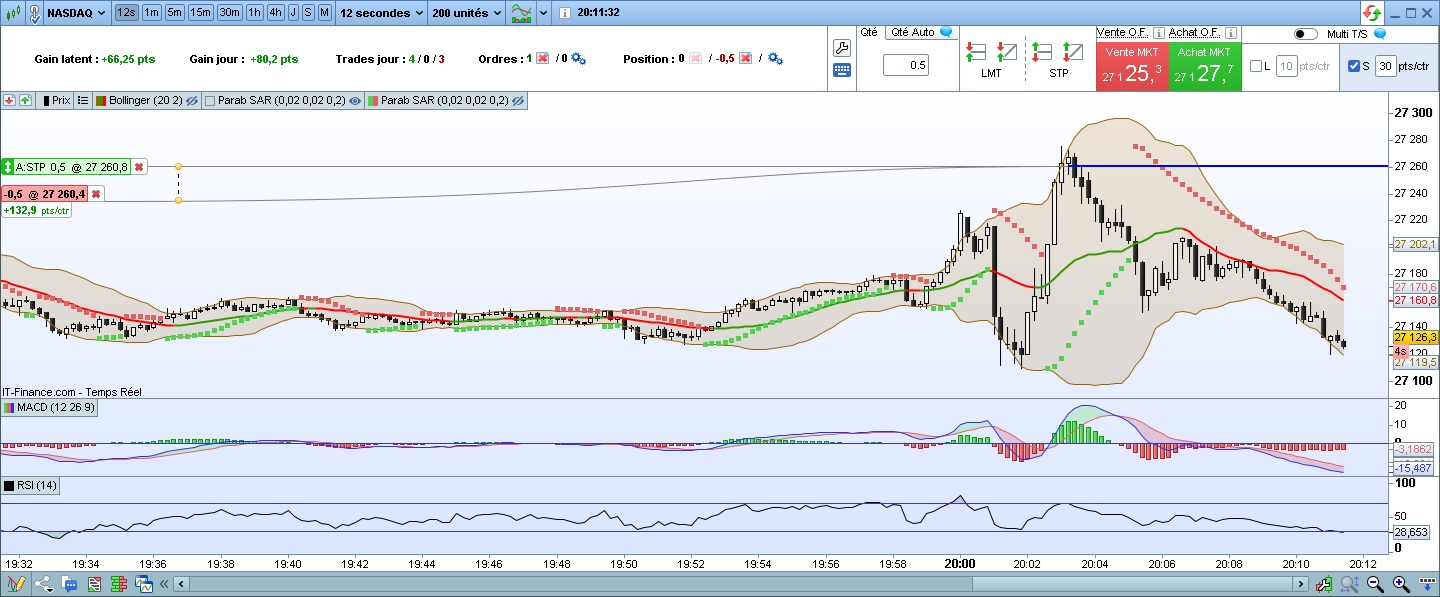The height and width of the screenshot is (597, 1440).
Task: Click info icon next to Achat O.F.
Action: (x=1230, y=32)
